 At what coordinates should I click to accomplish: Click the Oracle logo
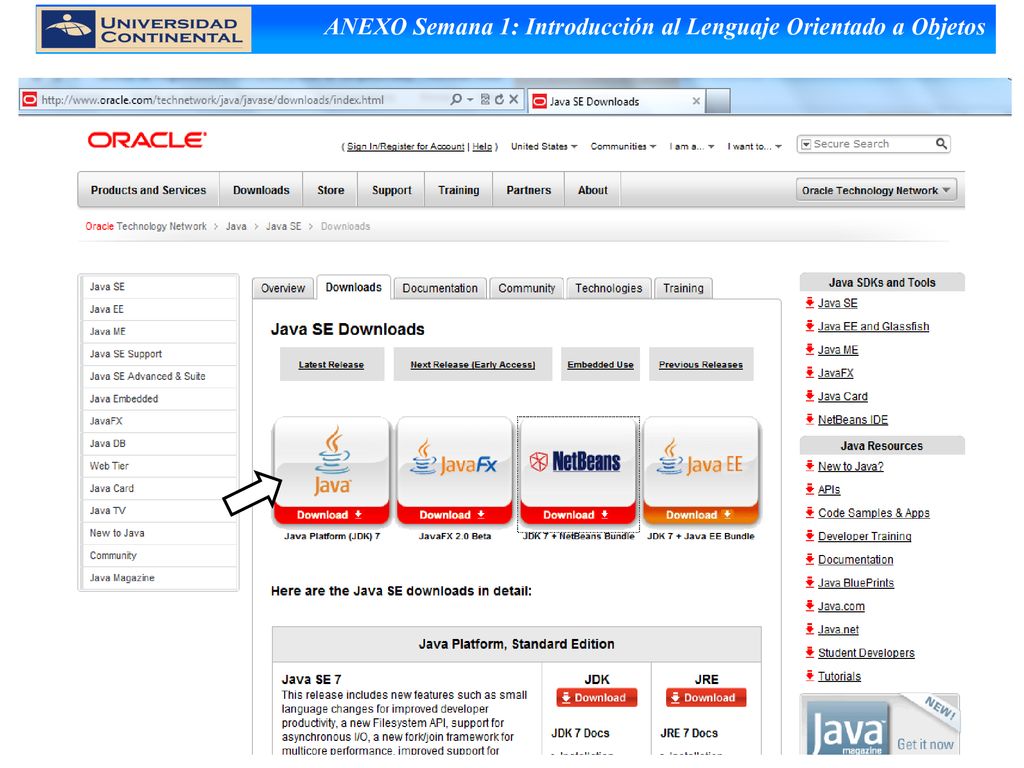pos(147,140)
